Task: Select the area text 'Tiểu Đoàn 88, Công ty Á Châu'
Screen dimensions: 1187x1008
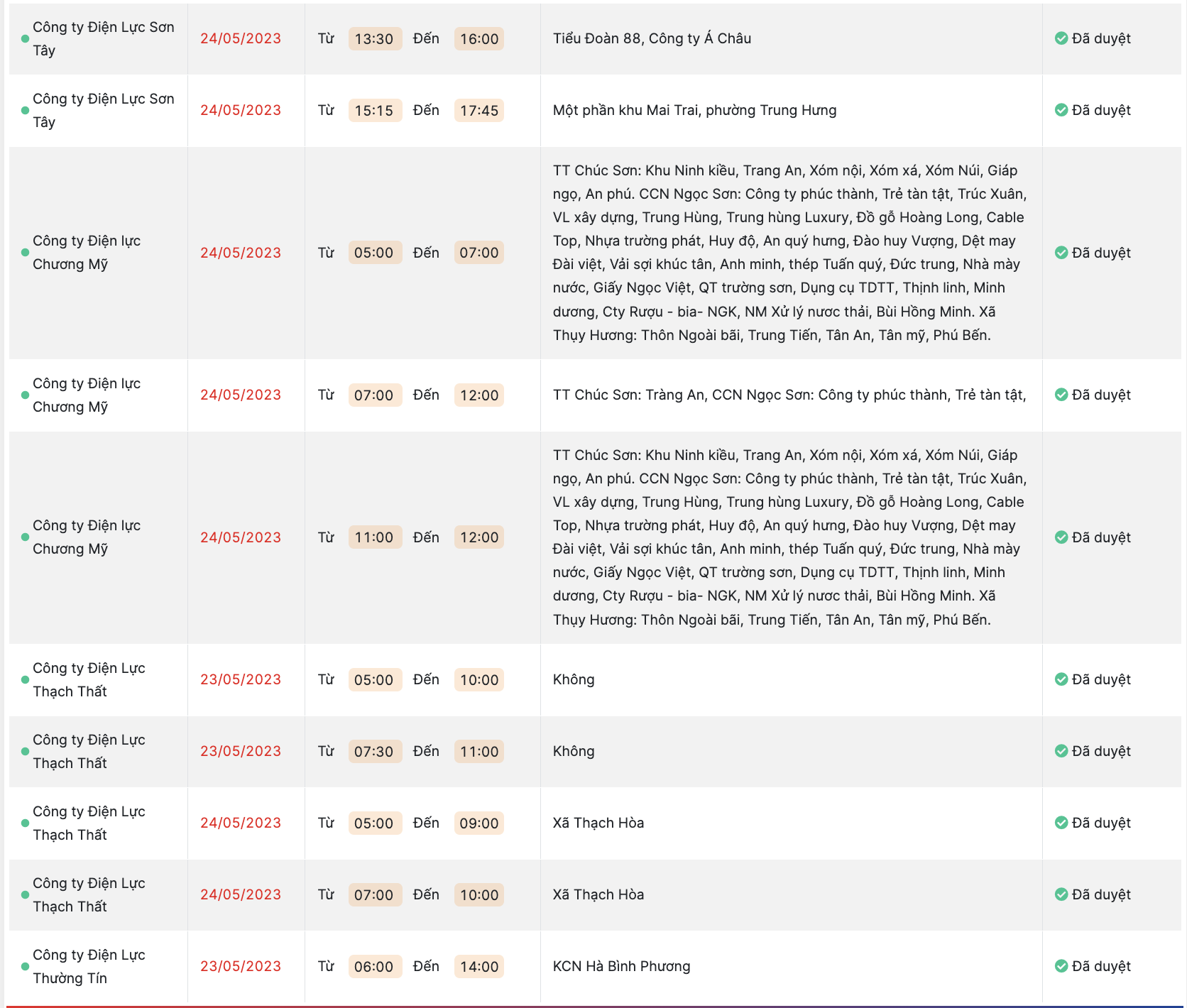Action: pos(652,38)
